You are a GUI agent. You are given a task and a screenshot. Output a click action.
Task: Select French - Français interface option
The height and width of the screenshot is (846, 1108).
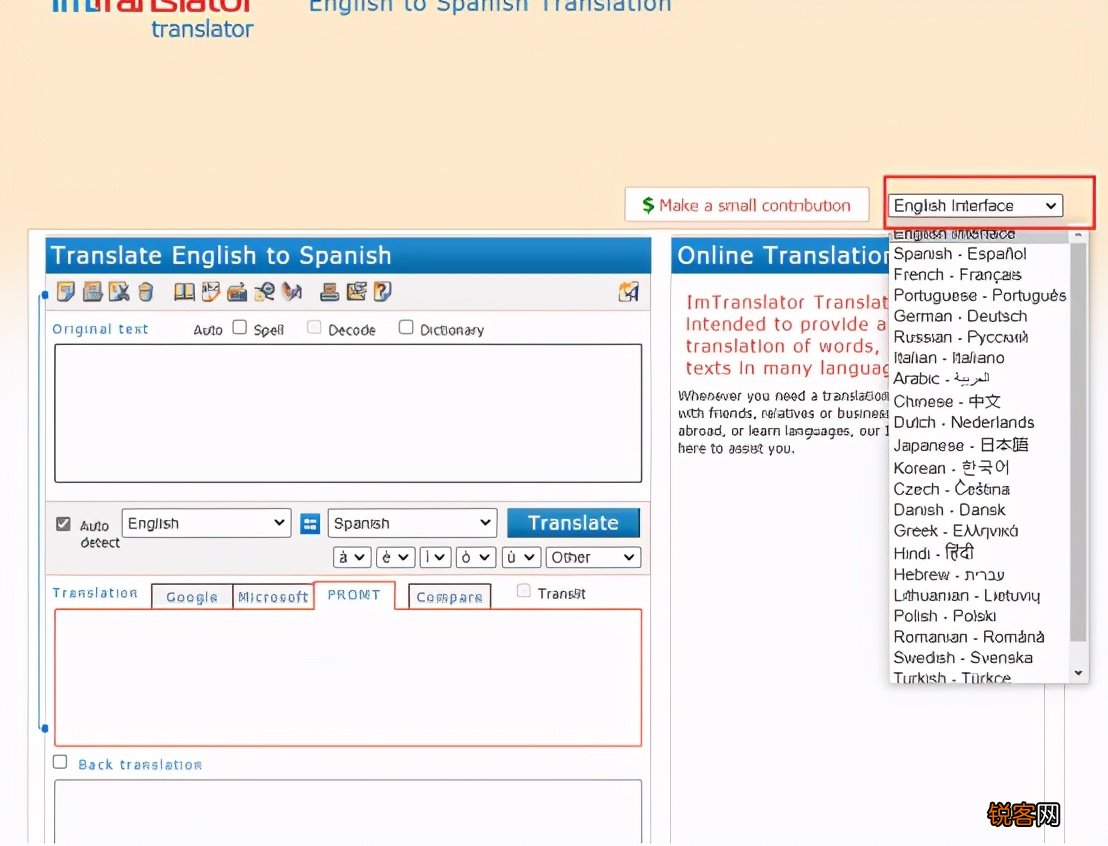(979, 274)
